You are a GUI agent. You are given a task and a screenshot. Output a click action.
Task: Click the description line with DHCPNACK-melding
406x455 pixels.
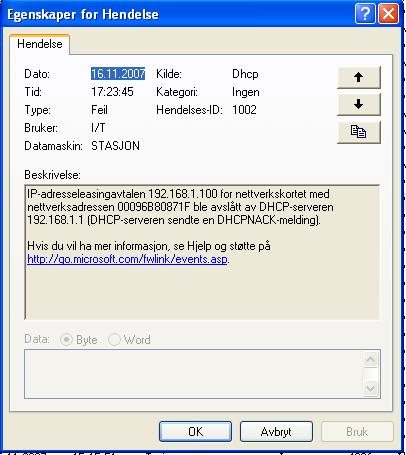click(174, 220)
